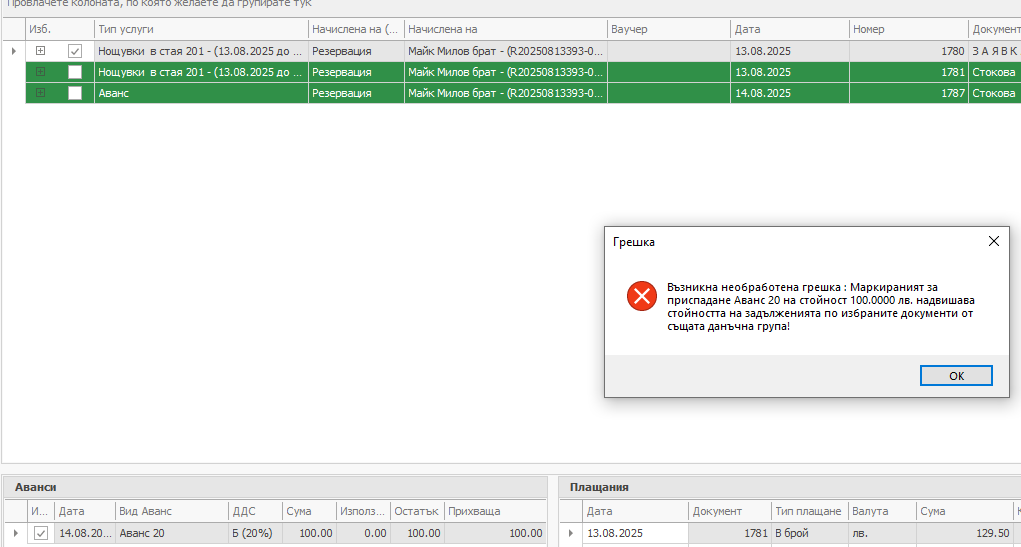The image size is (1021, 547).
Task: Expand Нощувки row with number 1781
Action: [41, 72]
